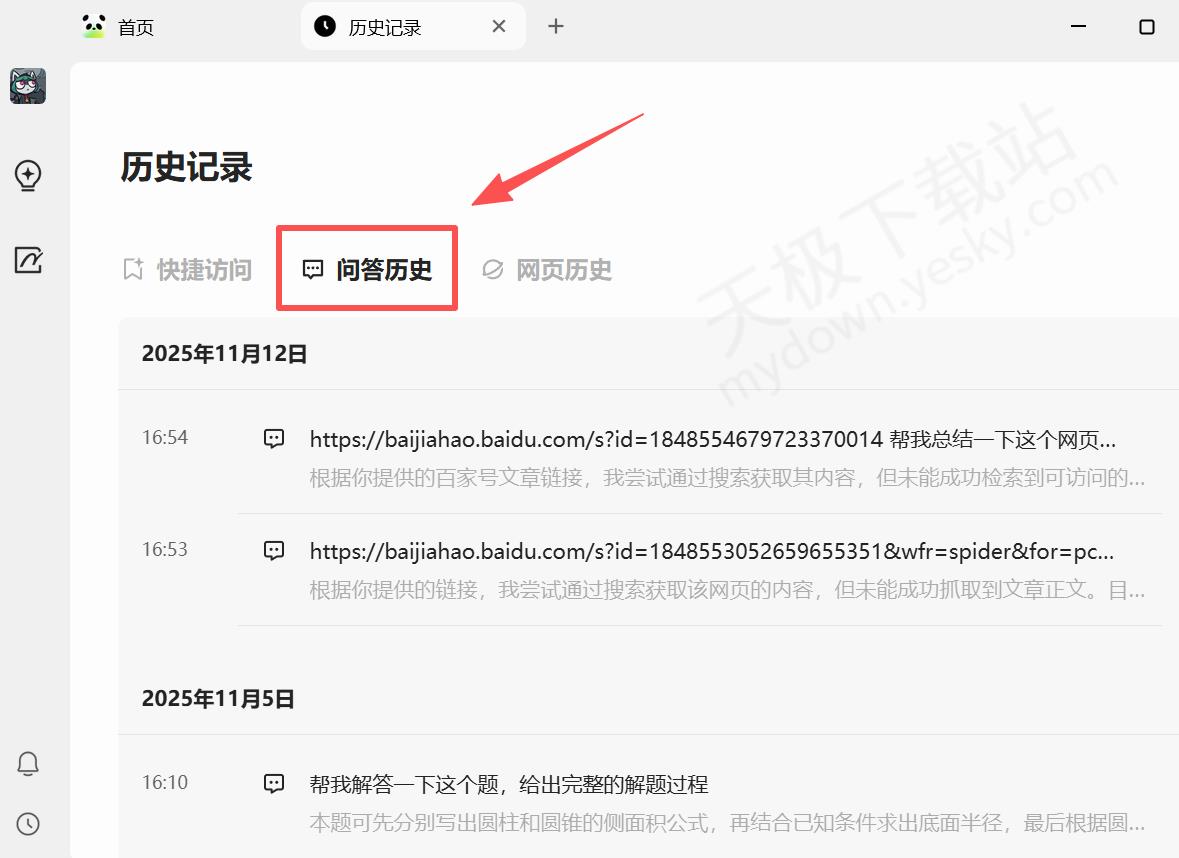Open the baijiahao entry with wfr=spider
The height and width of the screenshot is (858, 1179).
click(x=711, y=551)
